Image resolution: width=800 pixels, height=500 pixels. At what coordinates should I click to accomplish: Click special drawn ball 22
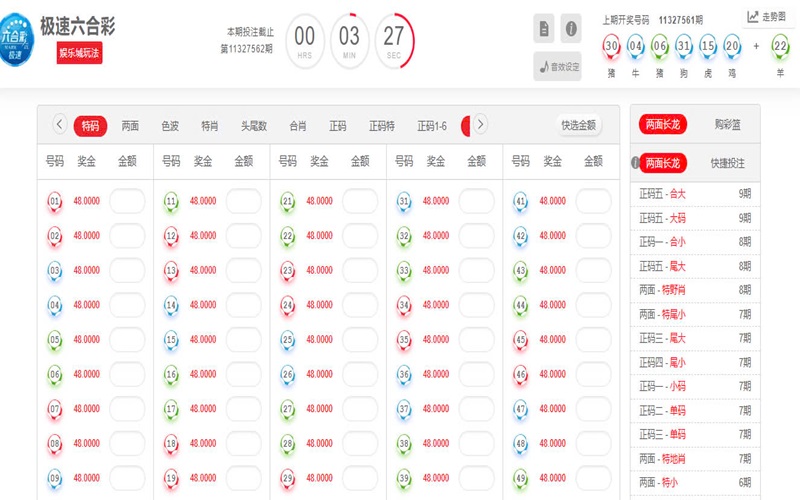pos(780,46)
